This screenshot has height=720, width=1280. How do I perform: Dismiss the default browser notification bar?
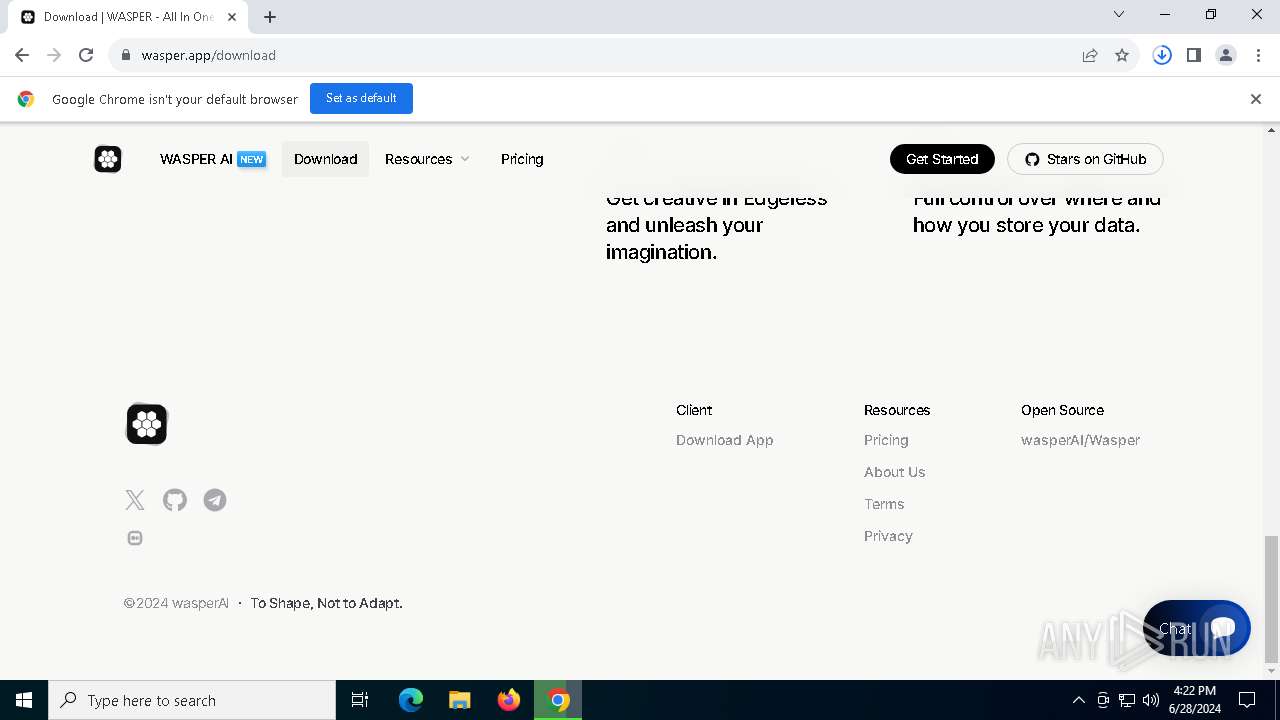[x=1255, y=99]
